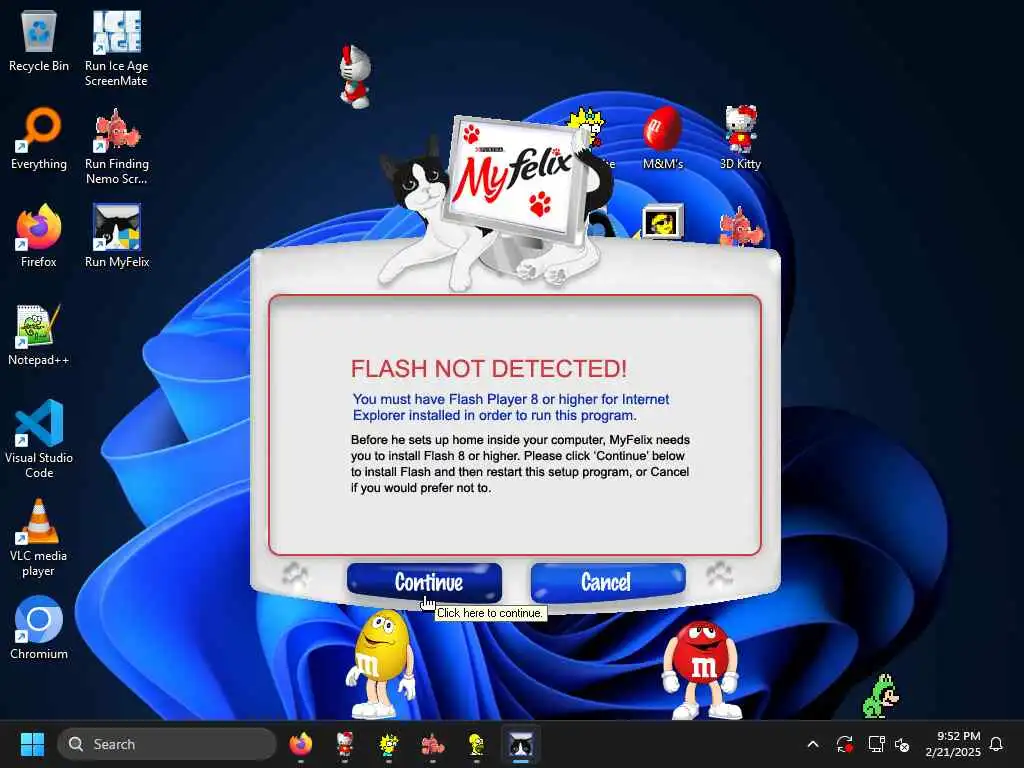
Task: Click the active MyFelix cat taskbar icon
Action: tap(520, 744)
